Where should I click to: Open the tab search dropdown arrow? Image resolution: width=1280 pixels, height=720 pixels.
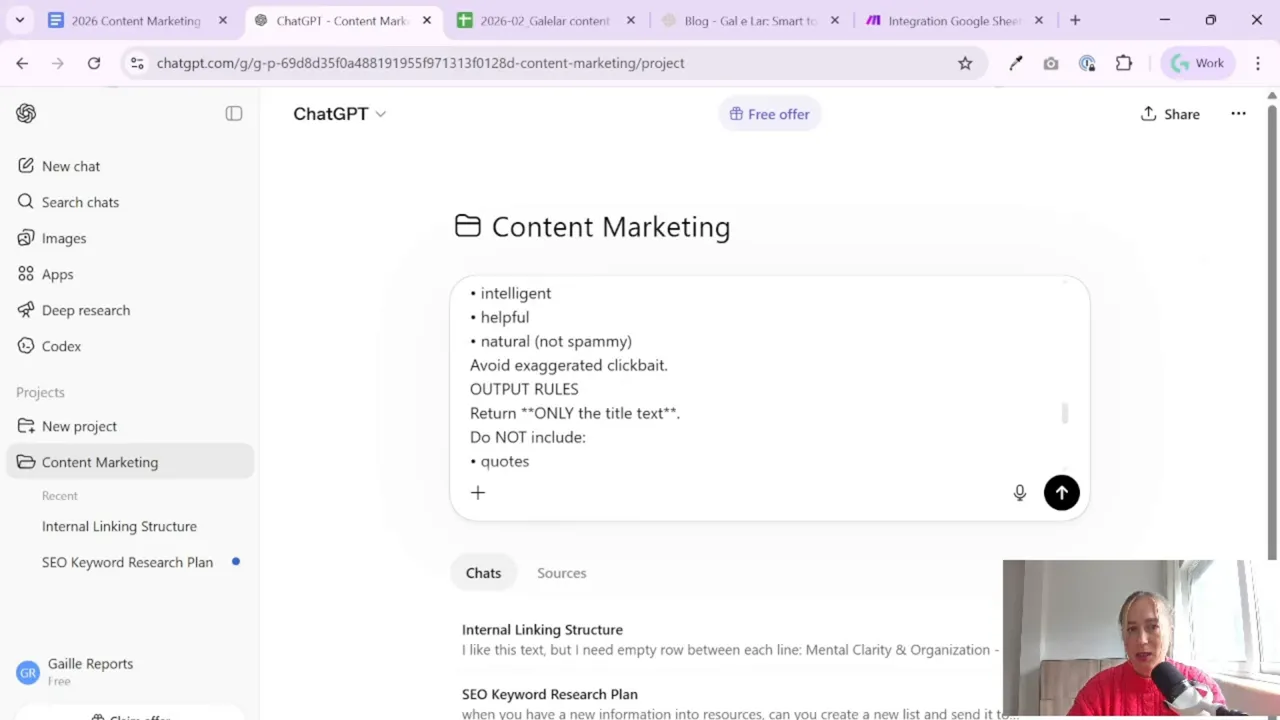[20, 20]
